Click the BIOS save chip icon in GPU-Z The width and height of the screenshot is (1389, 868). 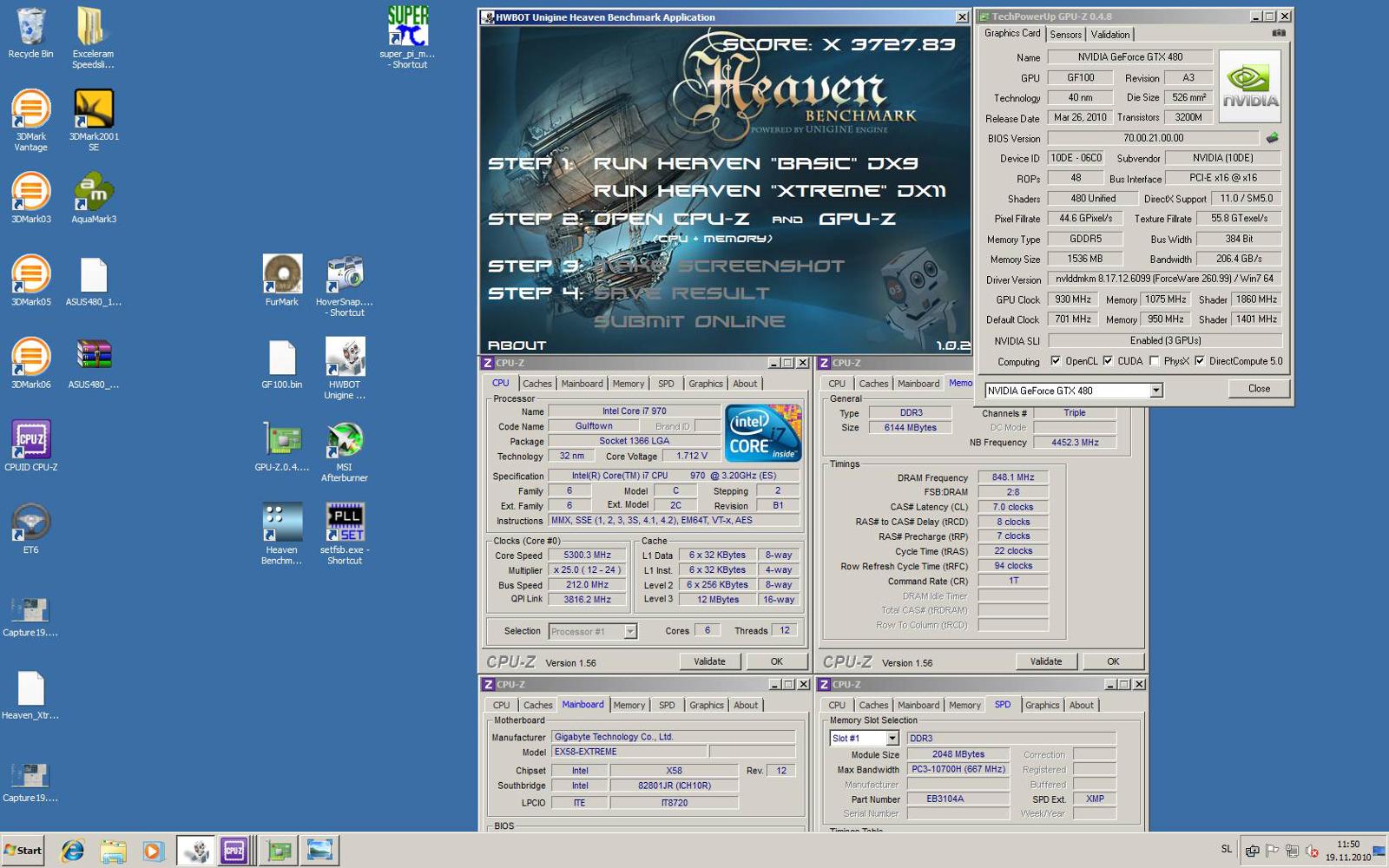pyautogui.click(x=1272, y=137)
